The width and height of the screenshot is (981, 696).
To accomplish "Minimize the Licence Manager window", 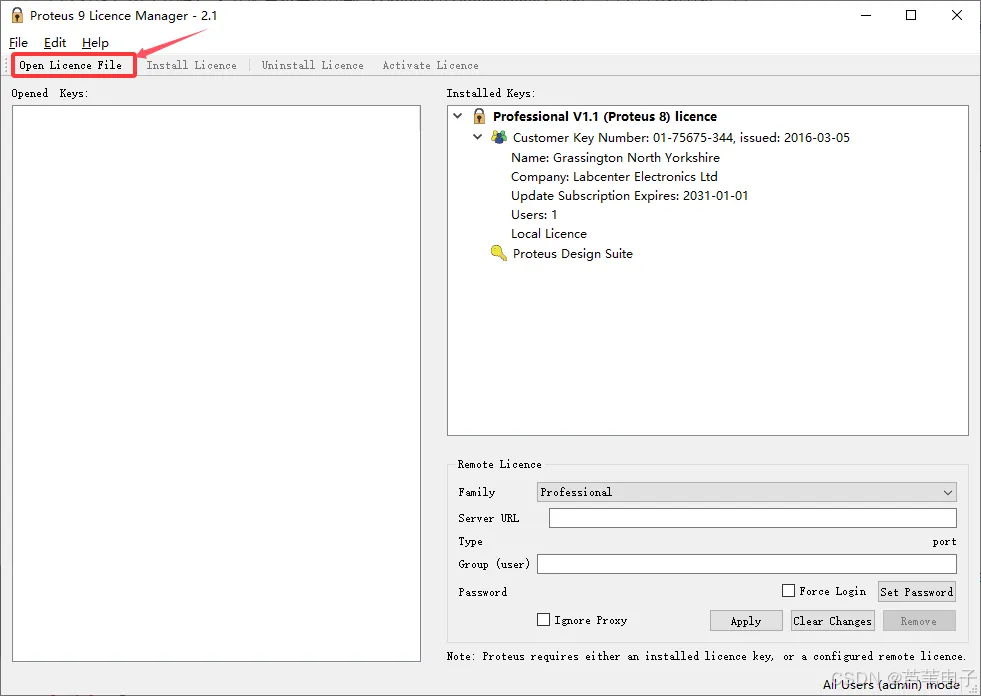I will (866, 16).
